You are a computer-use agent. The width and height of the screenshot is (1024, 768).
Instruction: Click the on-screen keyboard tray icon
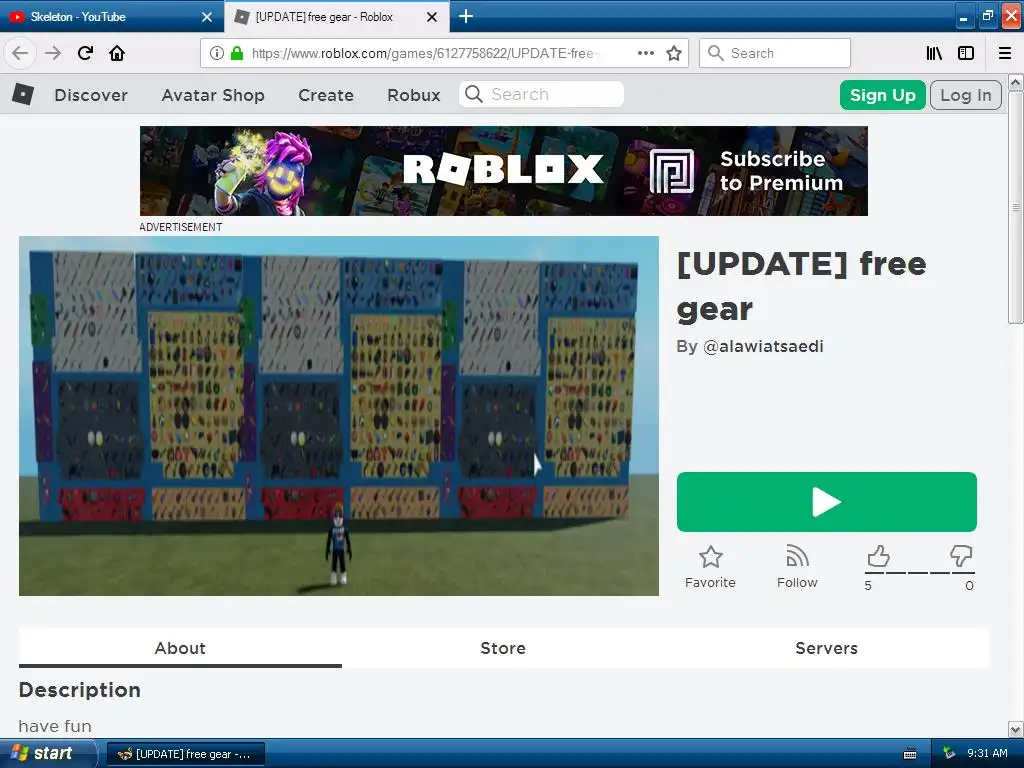(x=910, y=754)
